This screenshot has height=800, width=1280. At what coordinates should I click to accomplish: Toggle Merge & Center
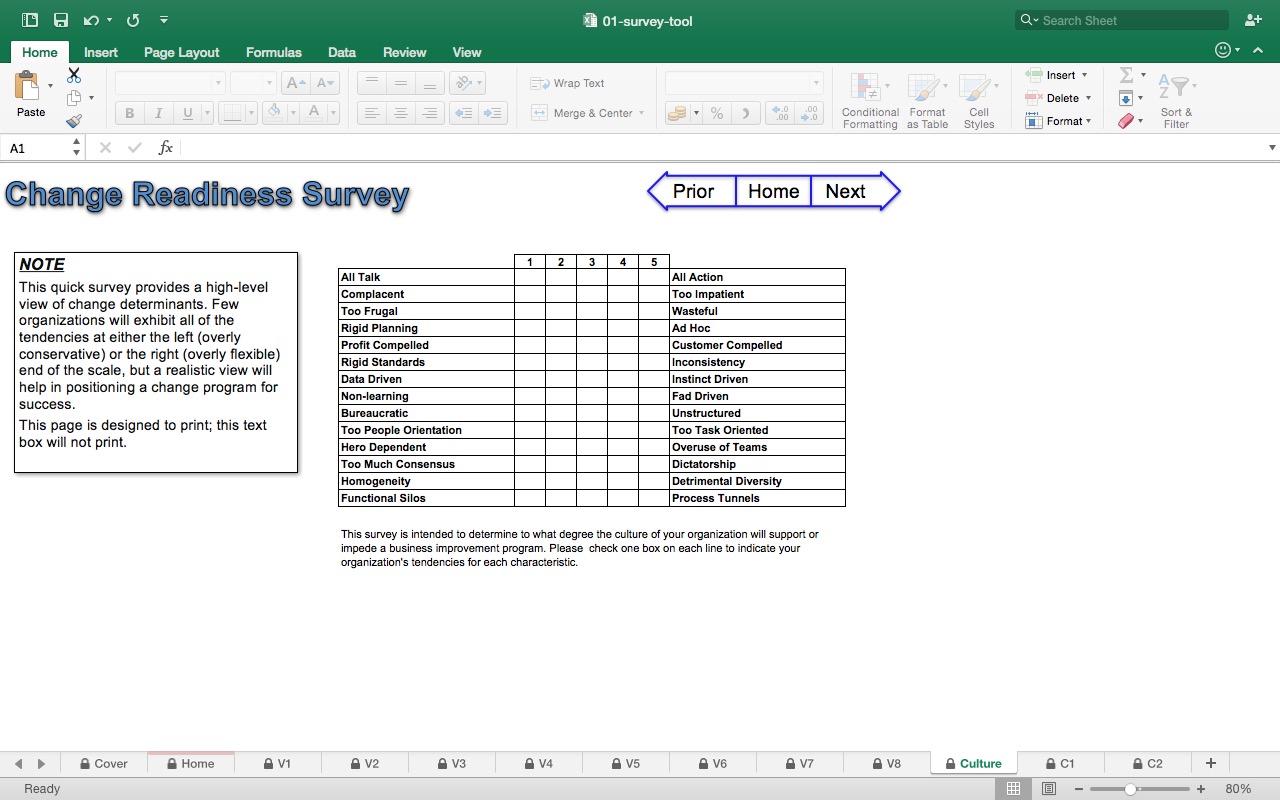[586, 113]
